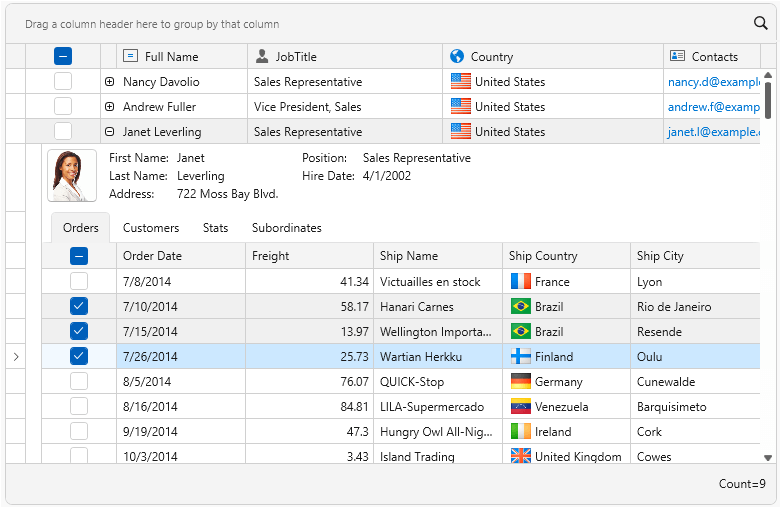The height and width of the screenshot is (508, 780).
Task: Collapse Janet Leverling's detail row
Action: [109, 131]
